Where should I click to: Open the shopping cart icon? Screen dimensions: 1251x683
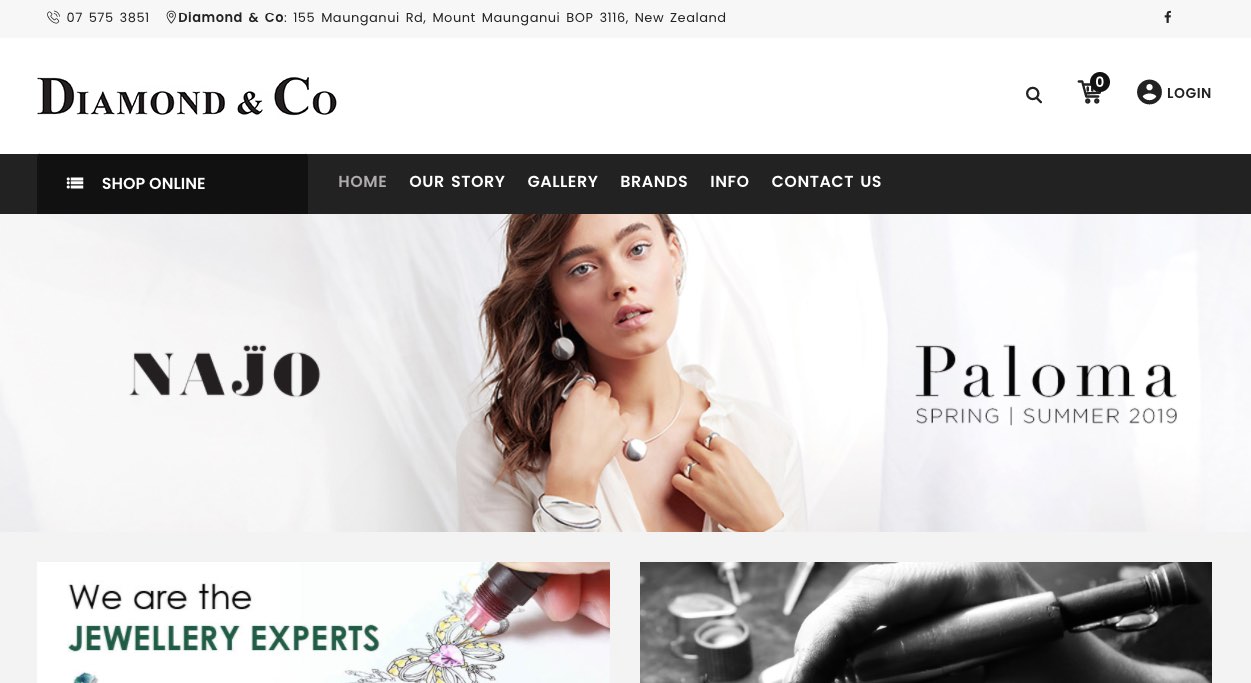coord(1090,93)
